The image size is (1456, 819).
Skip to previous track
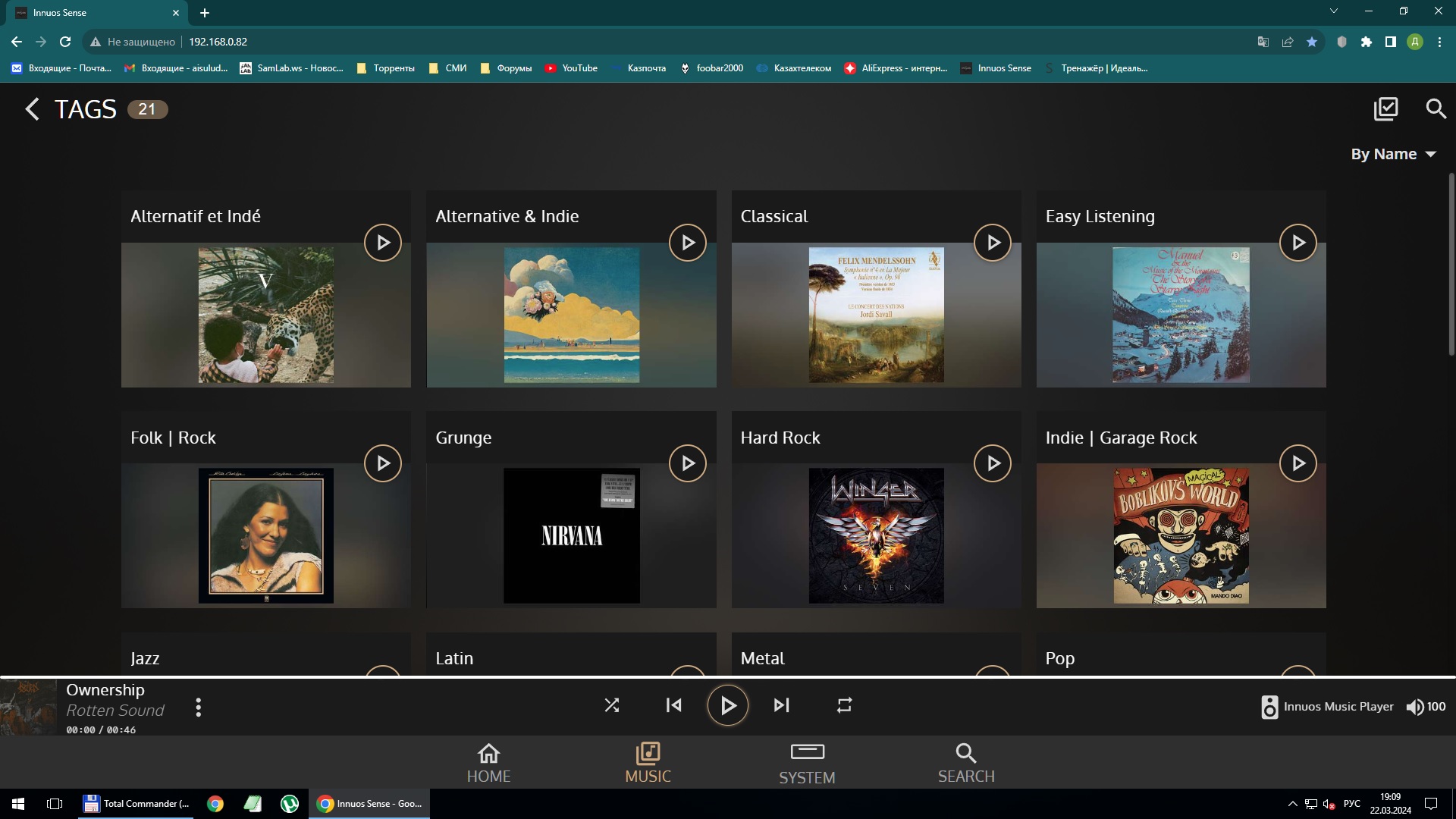pyautogui.click(x=673, y=705)
